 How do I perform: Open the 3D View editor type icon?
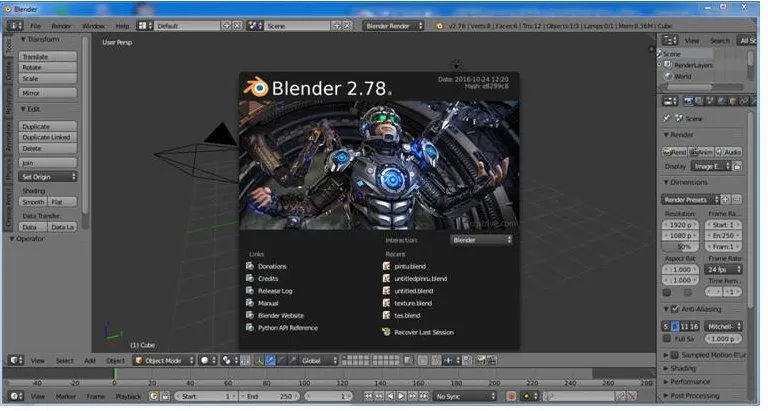click(x=16, y=361)
